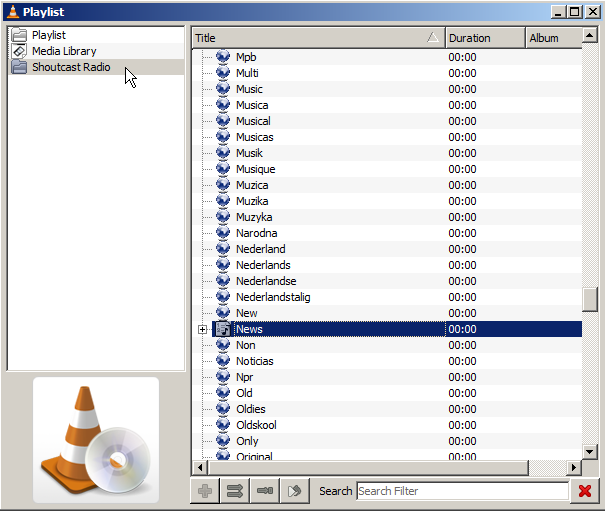Click the globe icon beside Oldies
The image size is (605, 511).
click(x=224, y=409)
